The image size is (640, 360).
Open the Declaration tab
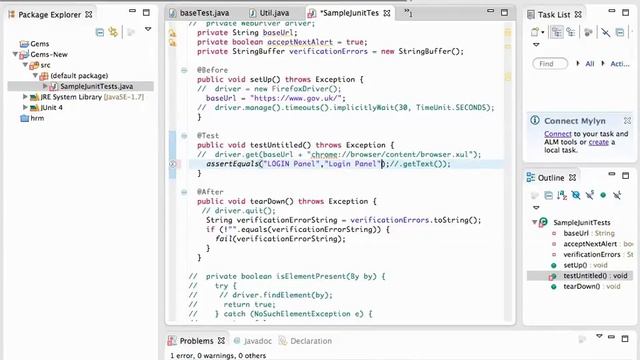(x=311, y=341)
